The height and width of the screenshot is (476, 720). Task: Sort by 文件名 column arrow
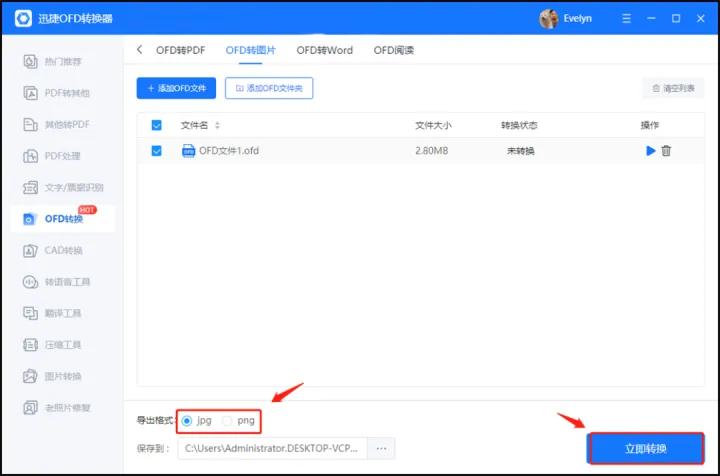pyautogui.click(x=217, y=125)
